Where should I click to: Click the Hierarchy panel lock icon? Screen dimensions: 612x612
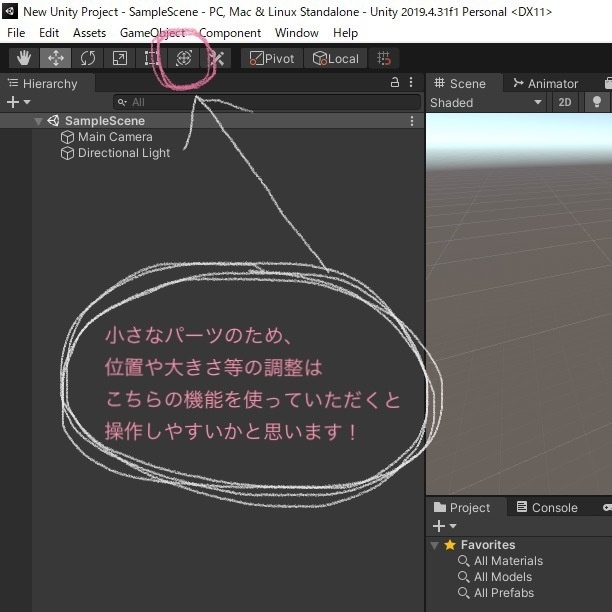click(x=395, y=82)
